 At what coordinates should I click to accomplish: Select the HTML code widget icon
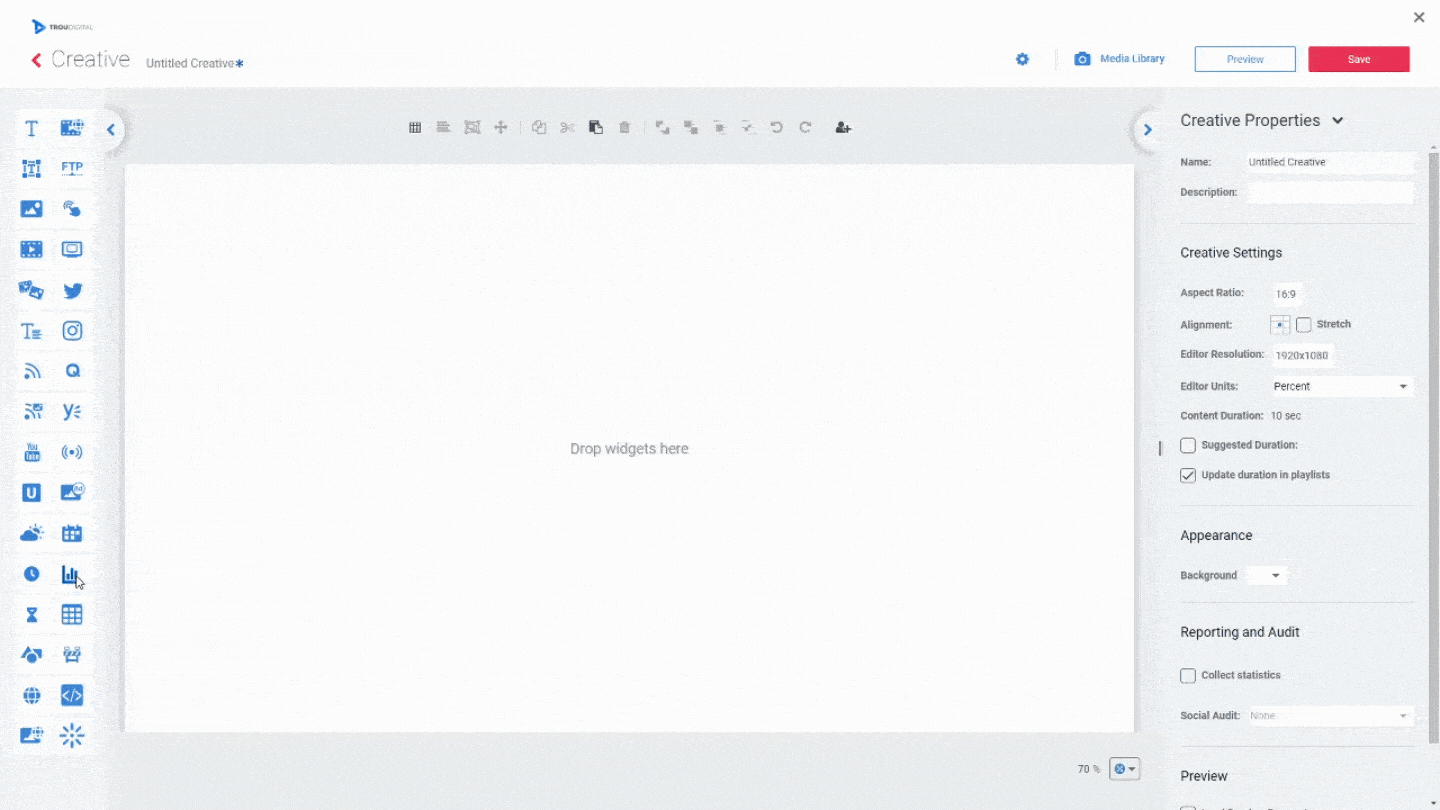(x=72, y=695)
